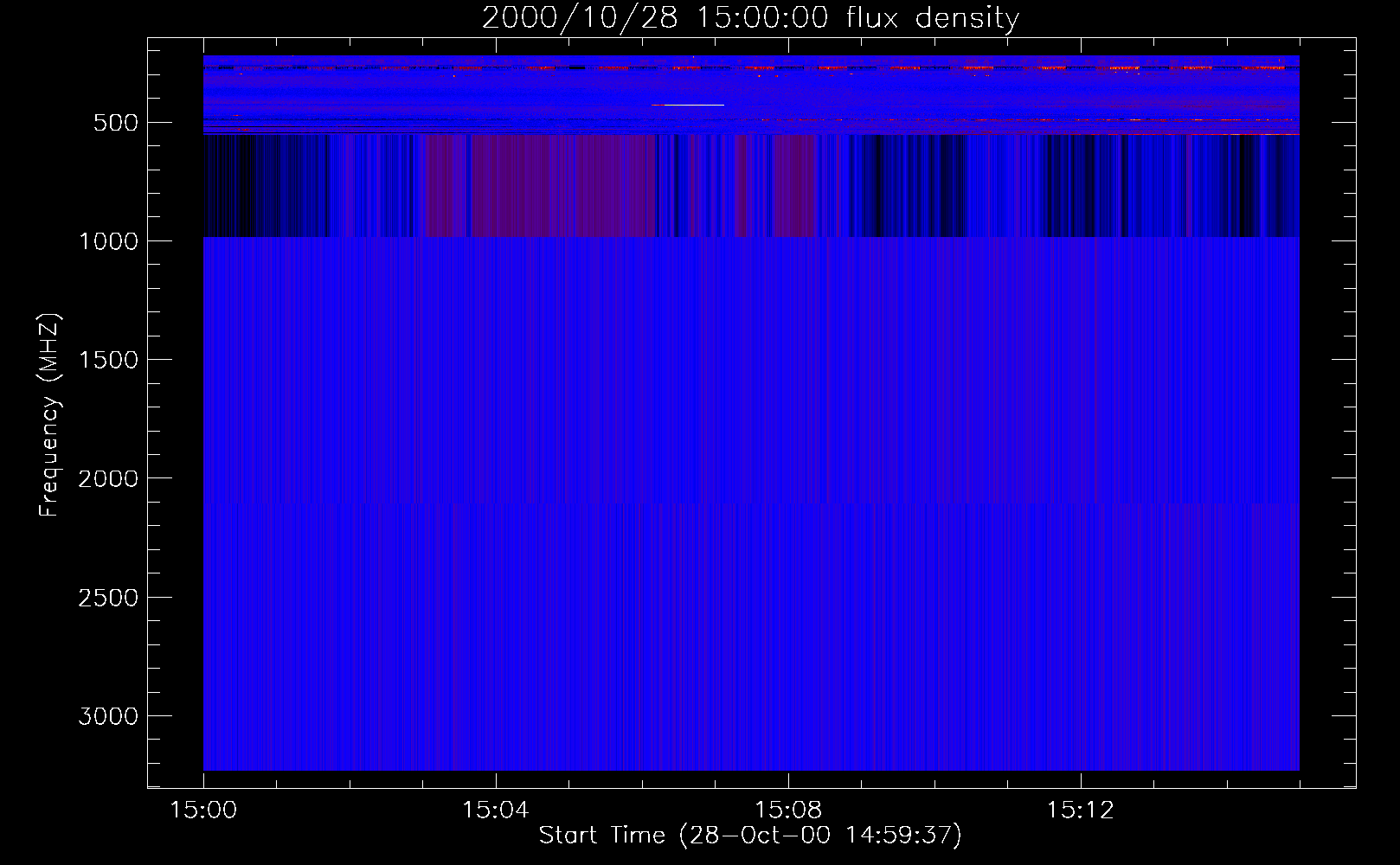The width and height of the screenshot is (1400, 865).
Task: Click the 15:00 time tick label
Action: click(x=203, y=811)
